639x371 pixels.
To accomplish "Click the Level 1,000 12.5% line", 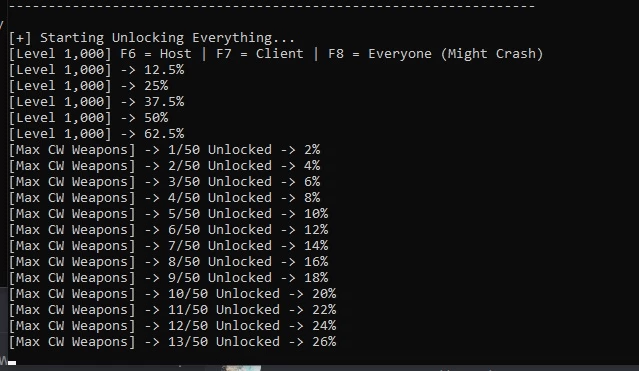I will click(x=97, y=70).
